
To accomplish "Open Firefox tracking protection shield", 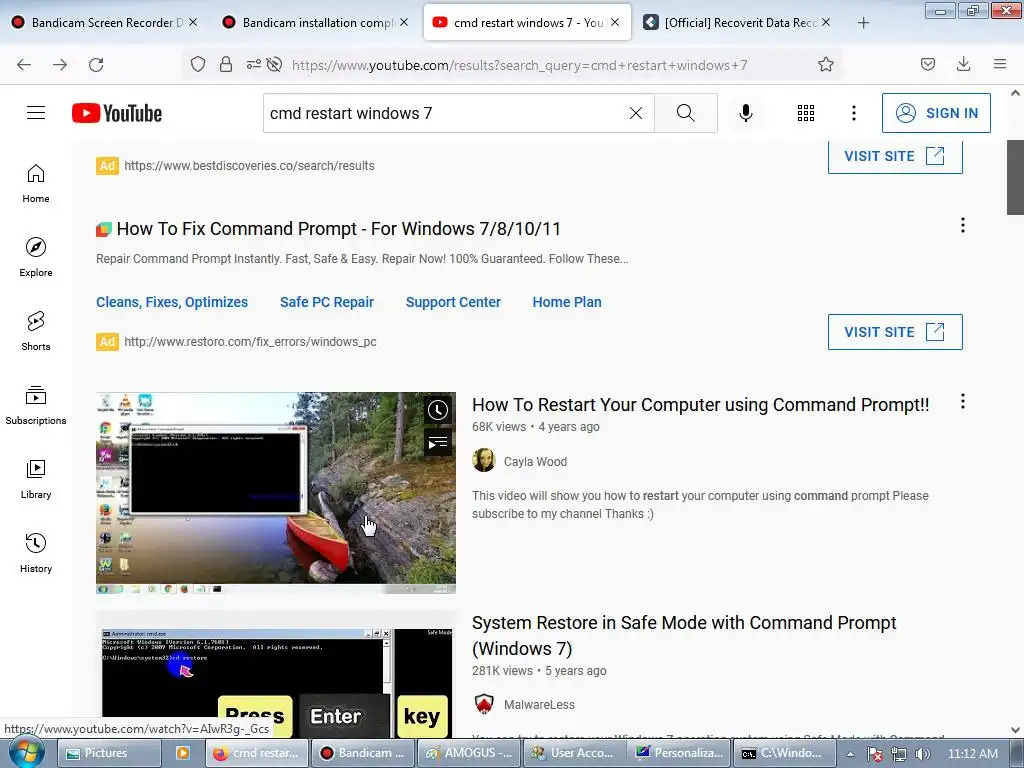I will [x=198, y=64].
